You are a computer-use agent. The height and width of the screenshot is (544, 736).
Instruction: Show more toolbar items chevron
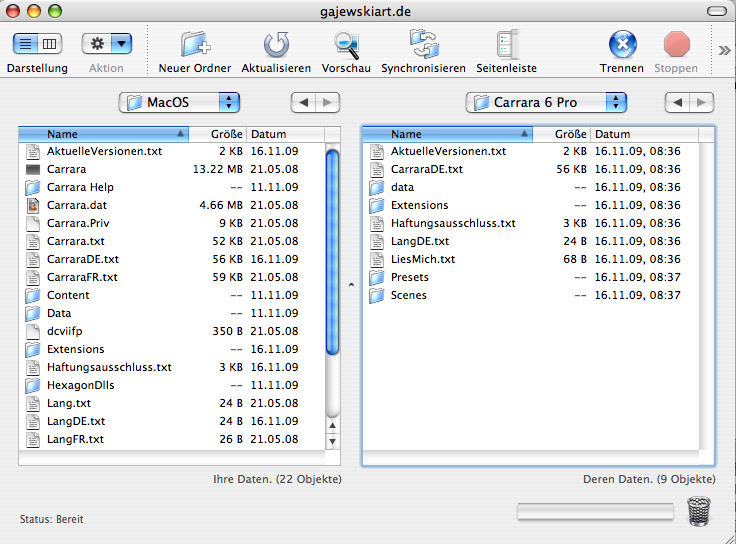tap(724, 50)
